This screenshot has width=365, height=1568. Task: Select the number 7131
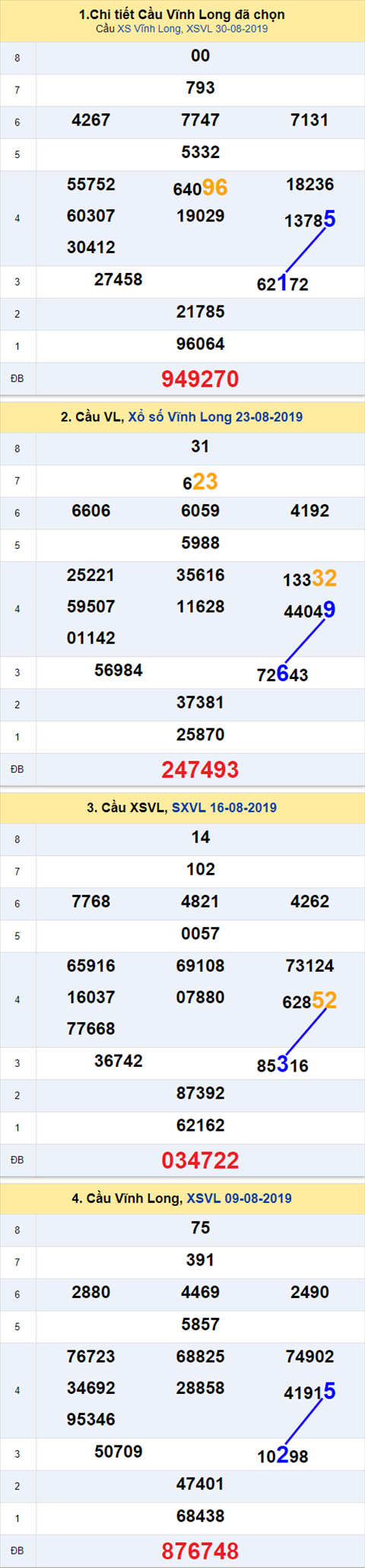point(310,120)
